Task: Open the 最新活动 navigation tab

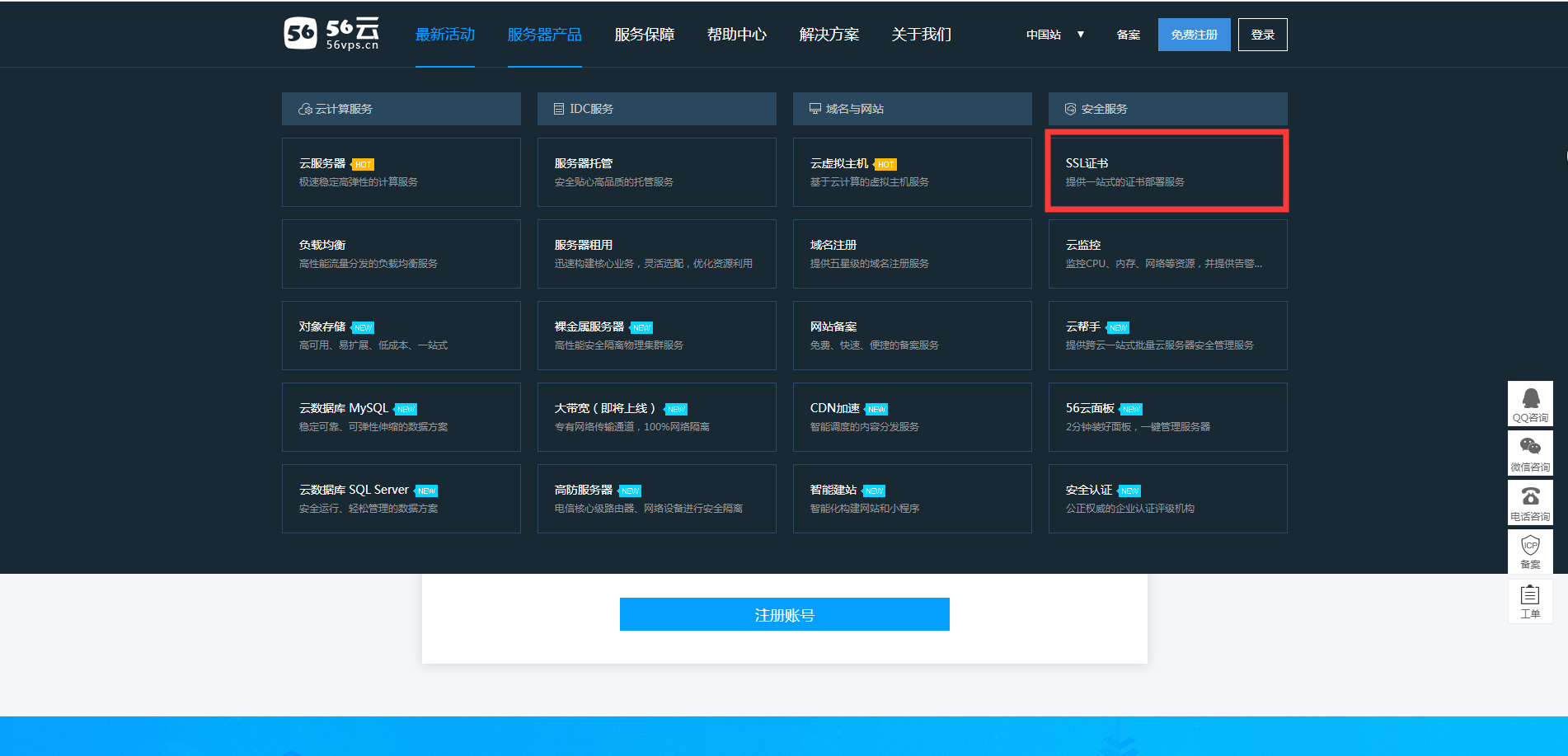Action: (x=444, y=35)
